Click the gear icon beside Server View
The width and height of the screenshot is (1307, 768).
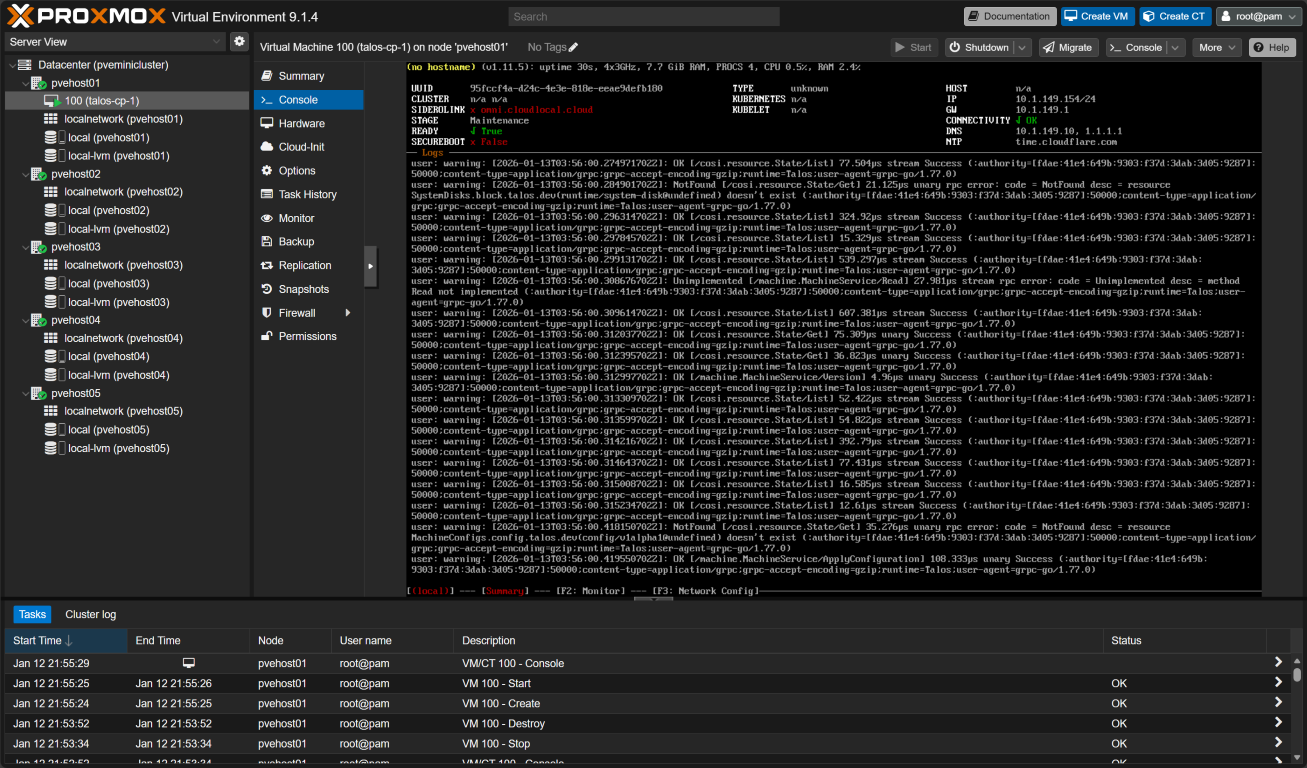pos(239,41)
